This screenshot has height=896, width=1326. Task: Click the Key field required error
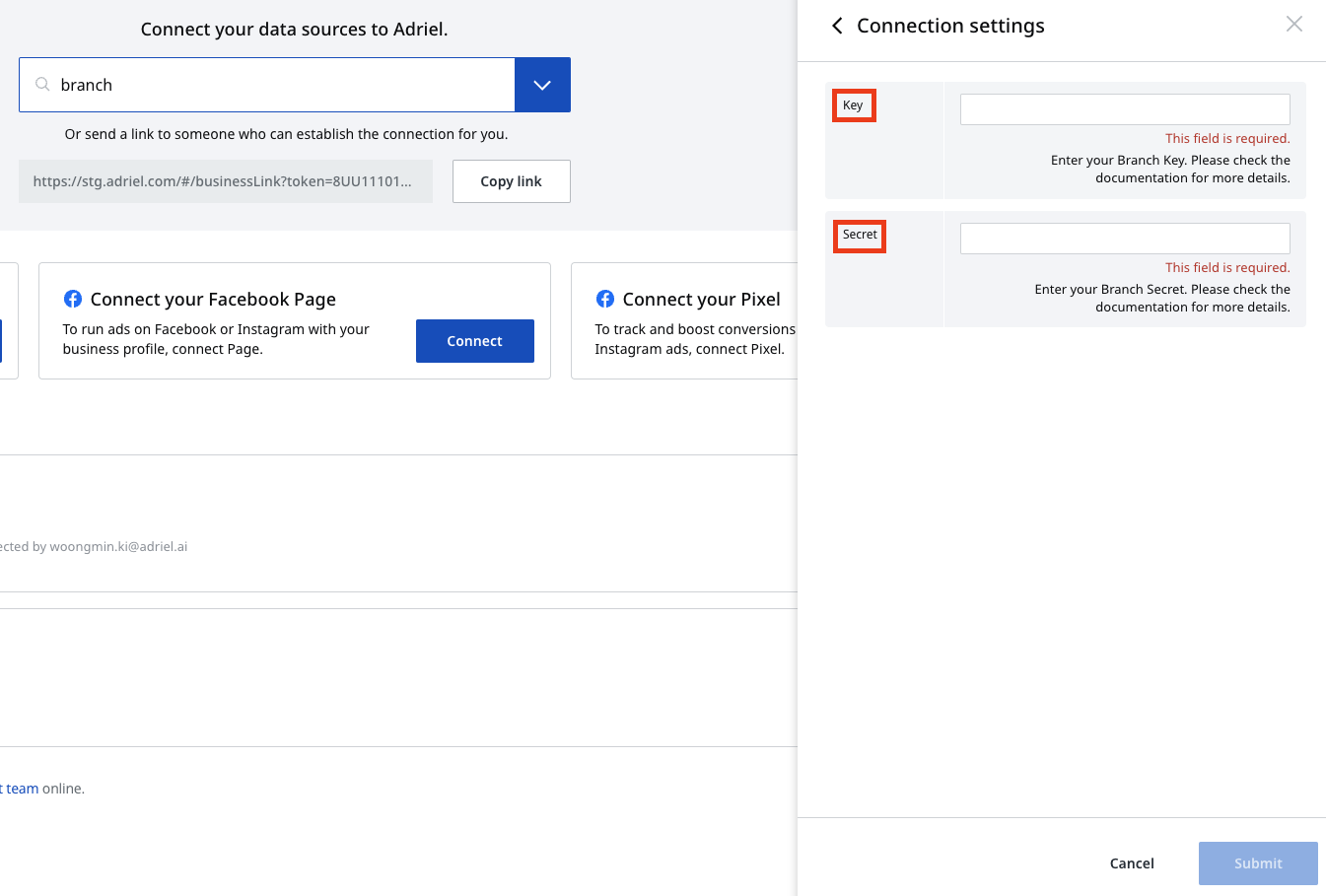[1227, 139]
